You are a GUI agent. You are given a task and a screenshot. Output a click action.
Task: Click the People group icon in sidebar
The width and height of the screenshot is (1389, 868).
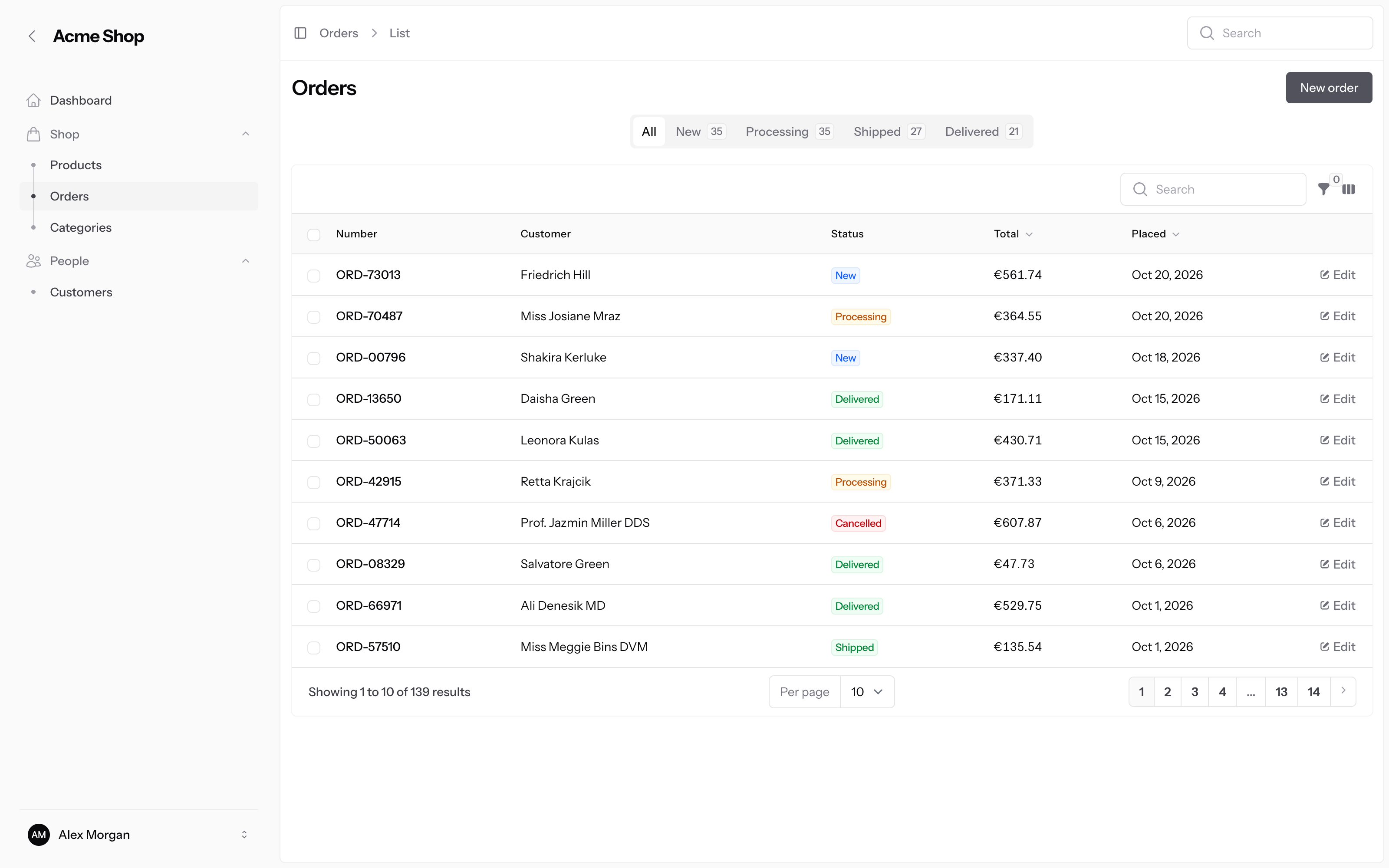(33, 261)
